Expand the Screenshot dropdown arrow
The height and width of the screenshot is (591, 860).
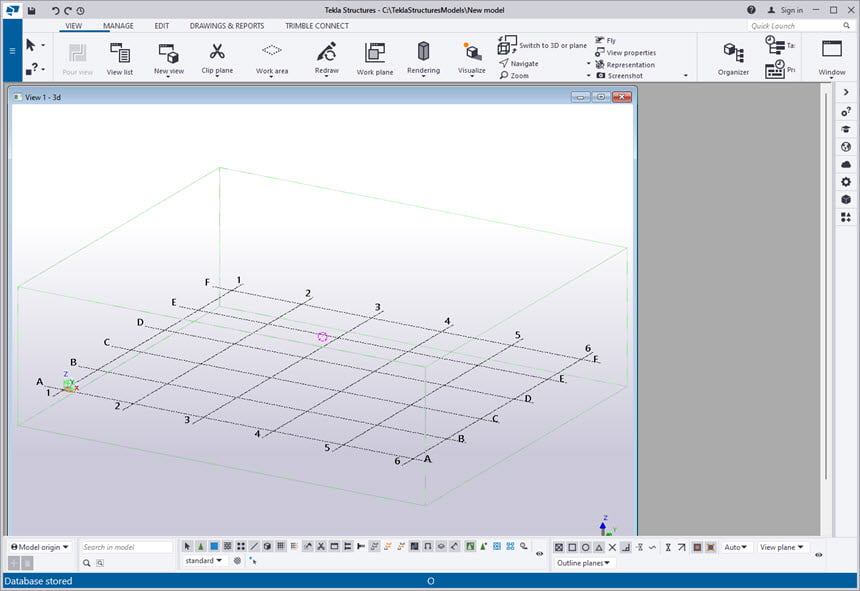(686, 76)
